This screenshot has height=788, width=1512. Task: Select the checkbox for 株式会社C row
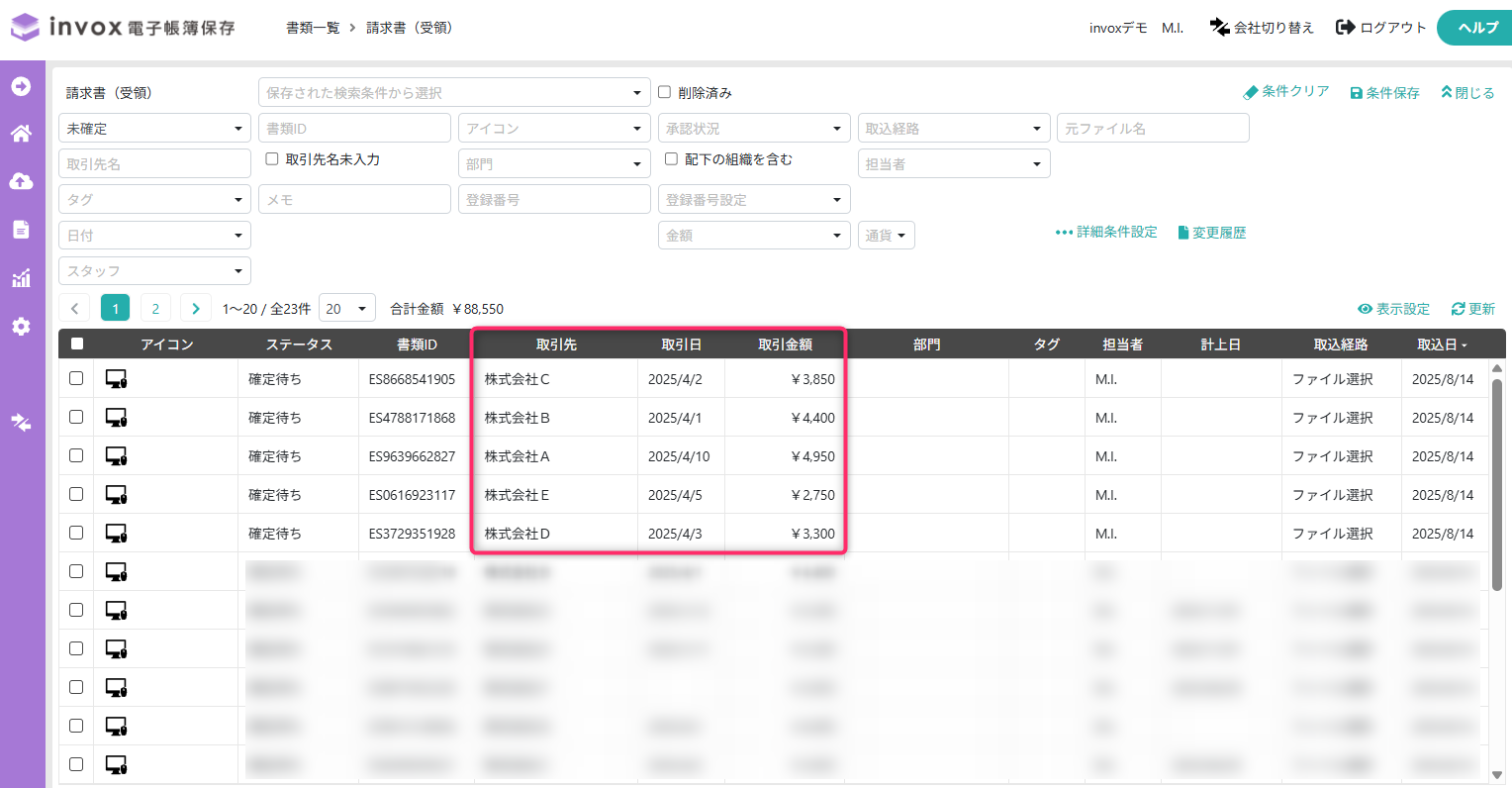pyautogui.click(x=76, y=378)
